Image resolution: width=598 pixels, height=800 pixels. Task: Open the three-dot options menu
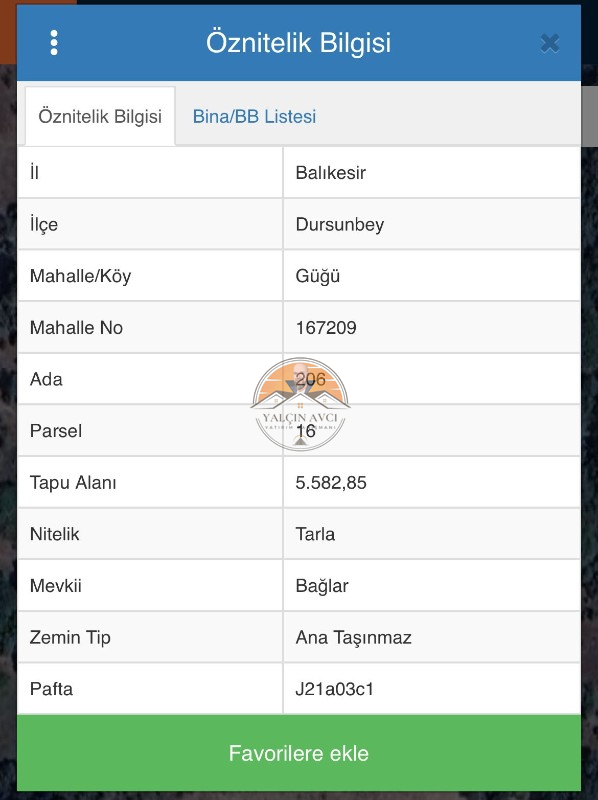(54, 42)
